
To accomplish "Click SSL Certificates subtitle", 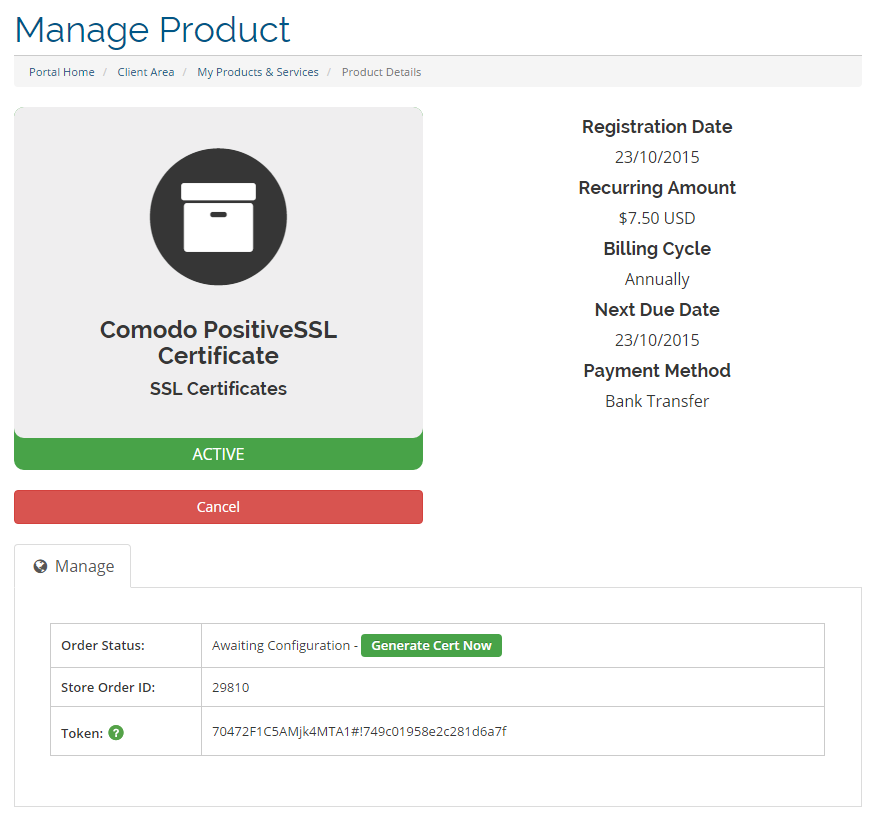I will (218, 389).
